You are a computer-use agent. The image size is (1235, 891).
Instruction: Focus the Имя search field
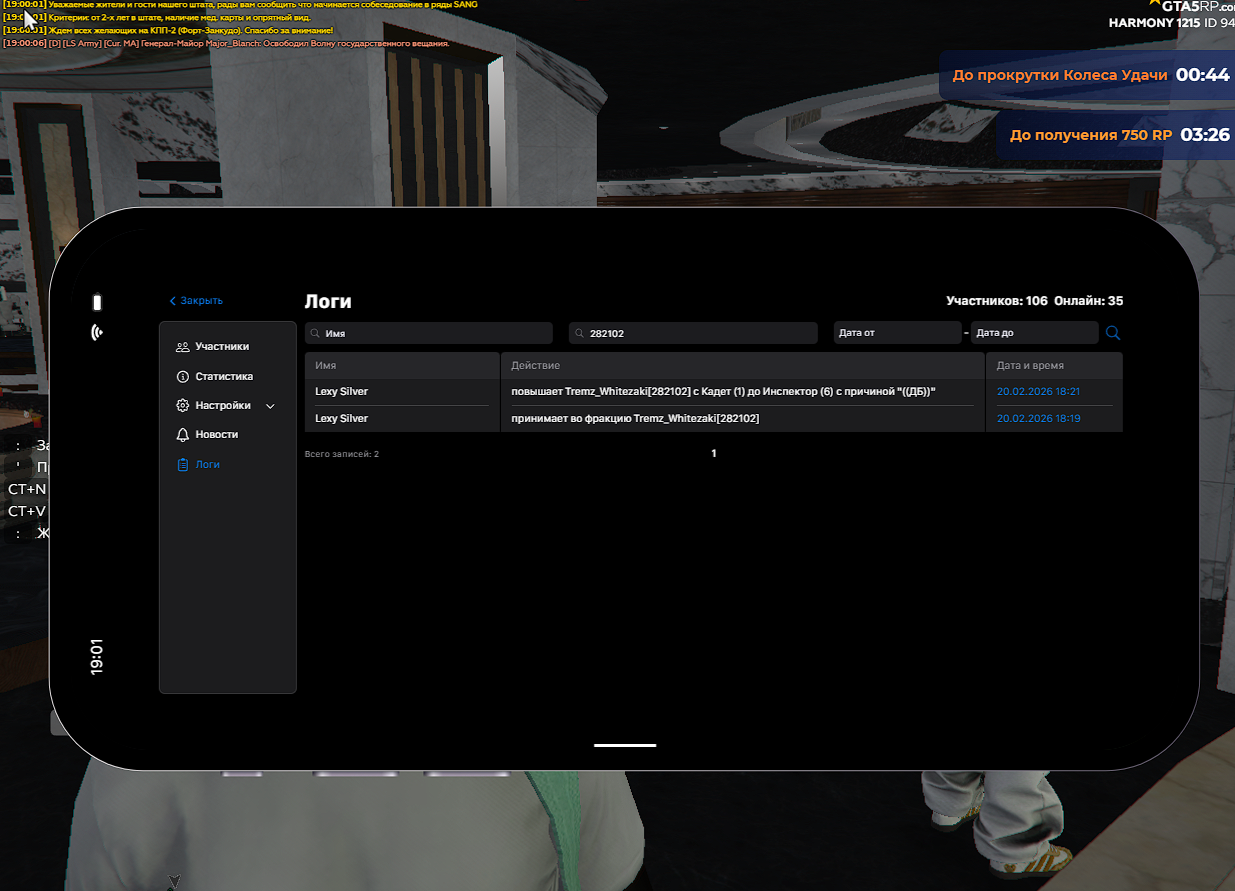[429, 333]
